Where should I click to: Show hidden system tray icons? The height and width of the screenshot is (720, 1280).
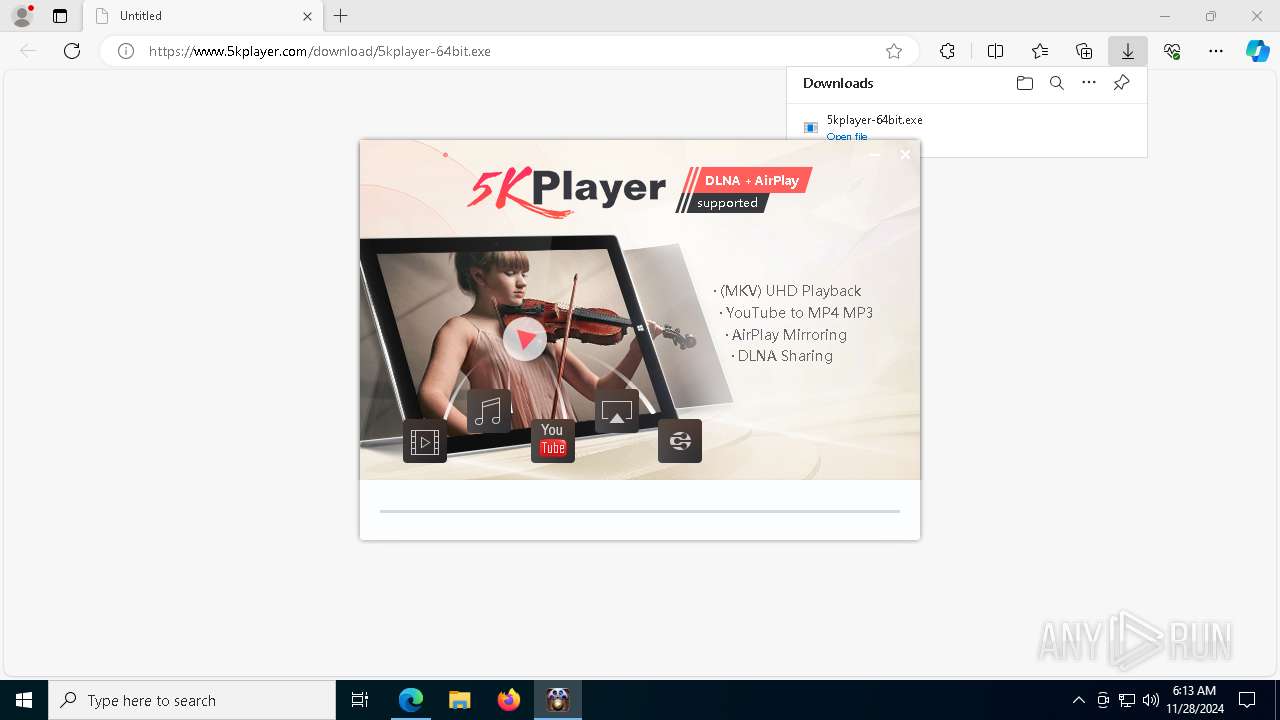1078,700
